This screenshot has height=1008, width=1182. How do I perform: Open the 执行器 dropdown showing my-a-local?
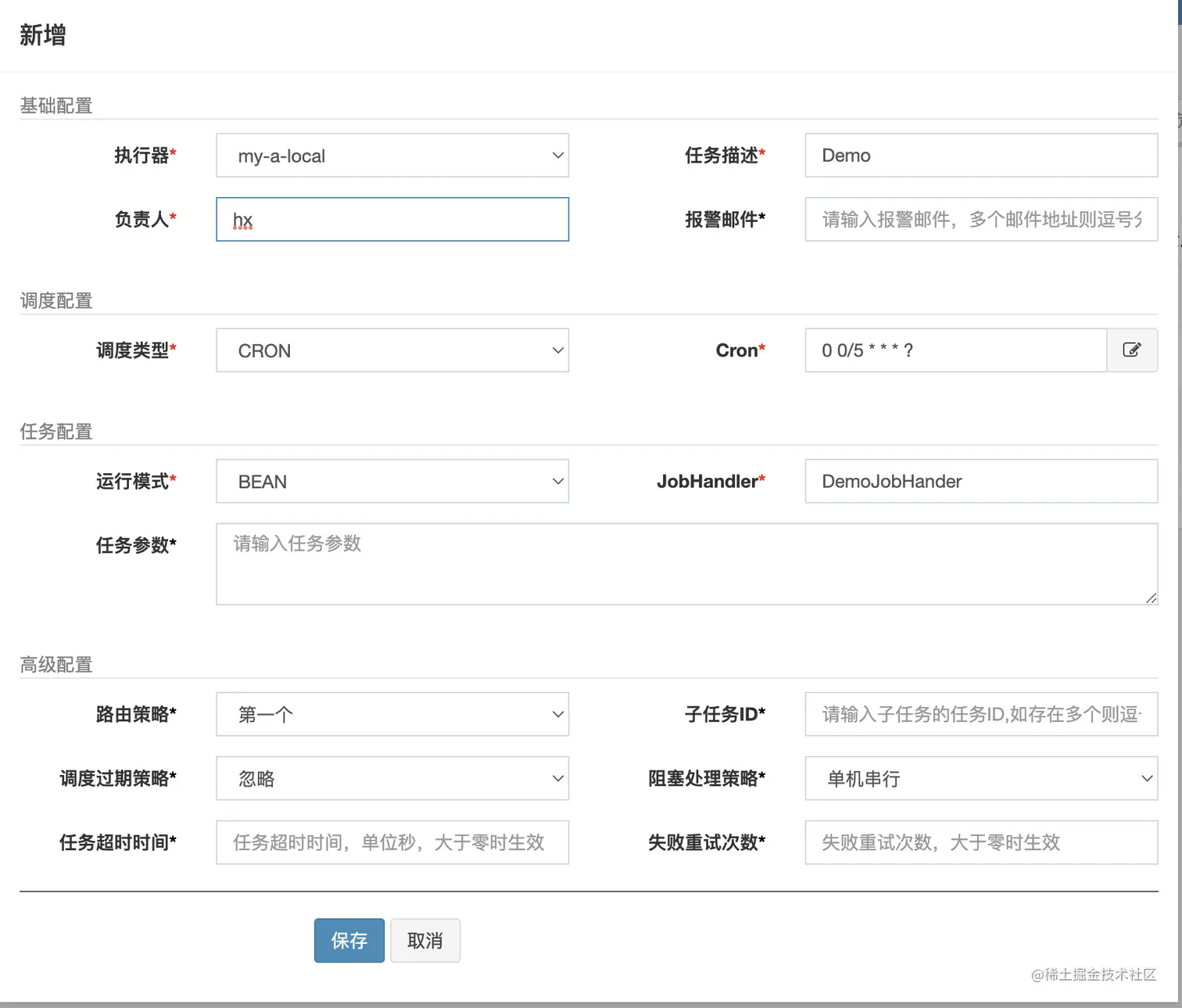(392, 155)
